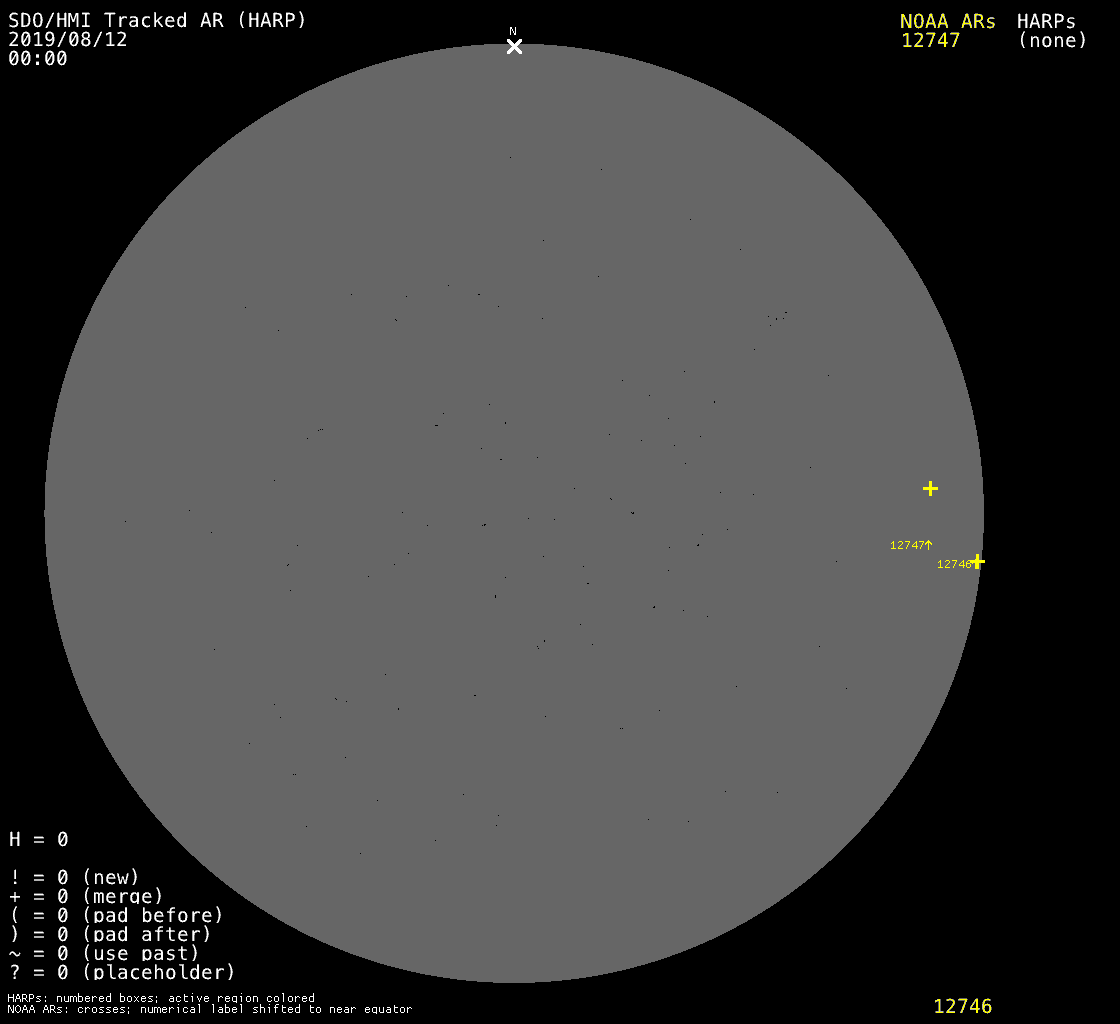Click the white X north pole marker
The image size is (1120, 1024).
click(514, 47)
